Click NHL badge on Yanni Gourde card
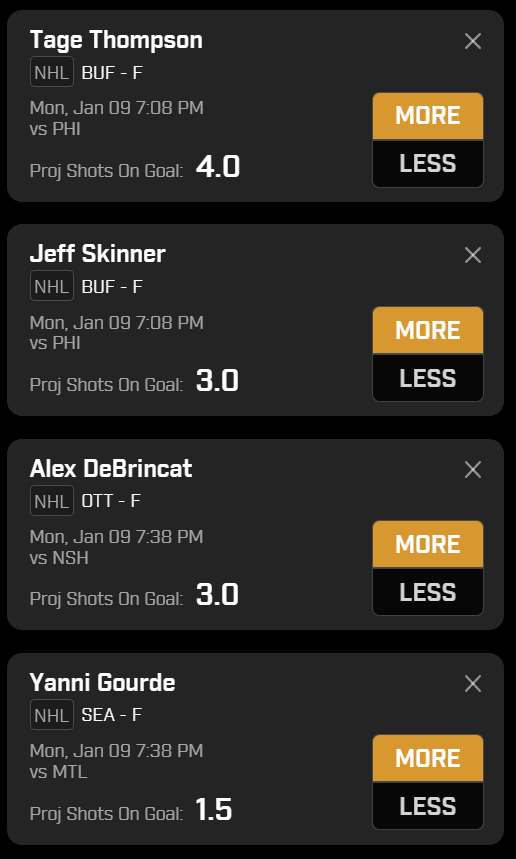The image size is (516, 859). point(51,715)
